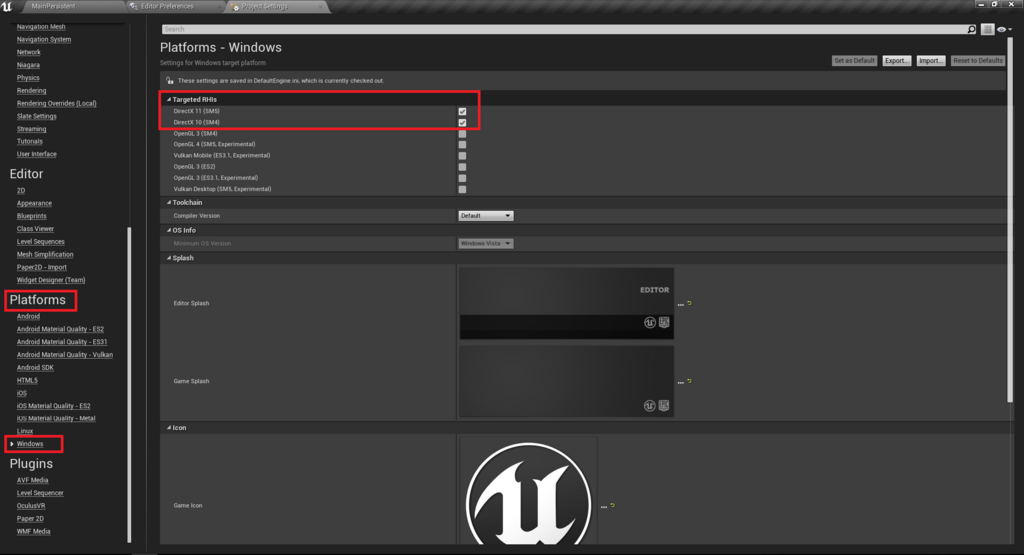Click the Game Splash ellipsis browse button
This screenshot has width=1024, height=555.
point(680,382)
